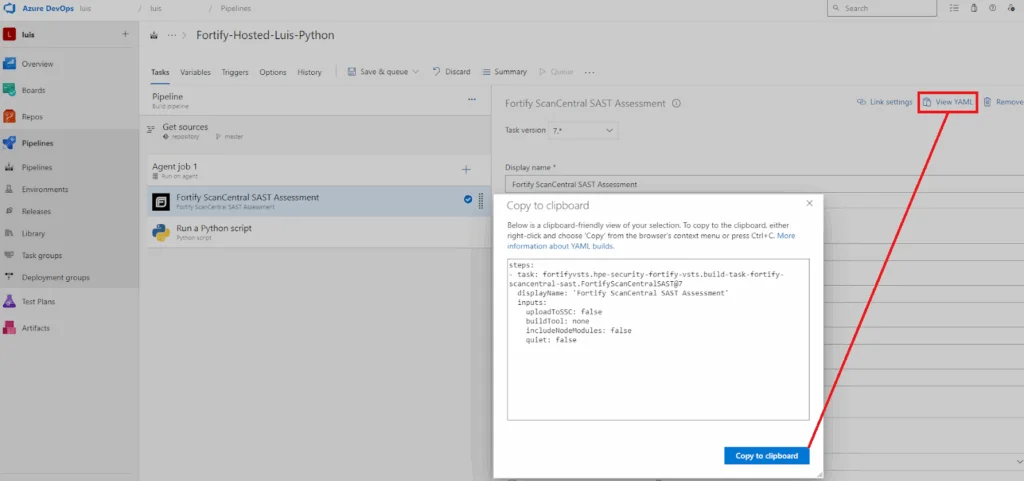The height and width of the screenshot is (481, 1024).
Task: Close the Copy to clipboard dialog
Action: (809, 203)
